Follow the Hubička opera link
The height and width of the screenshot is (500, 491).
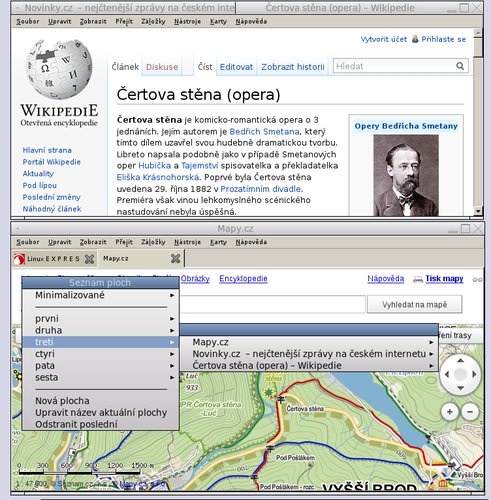(154, 166)
